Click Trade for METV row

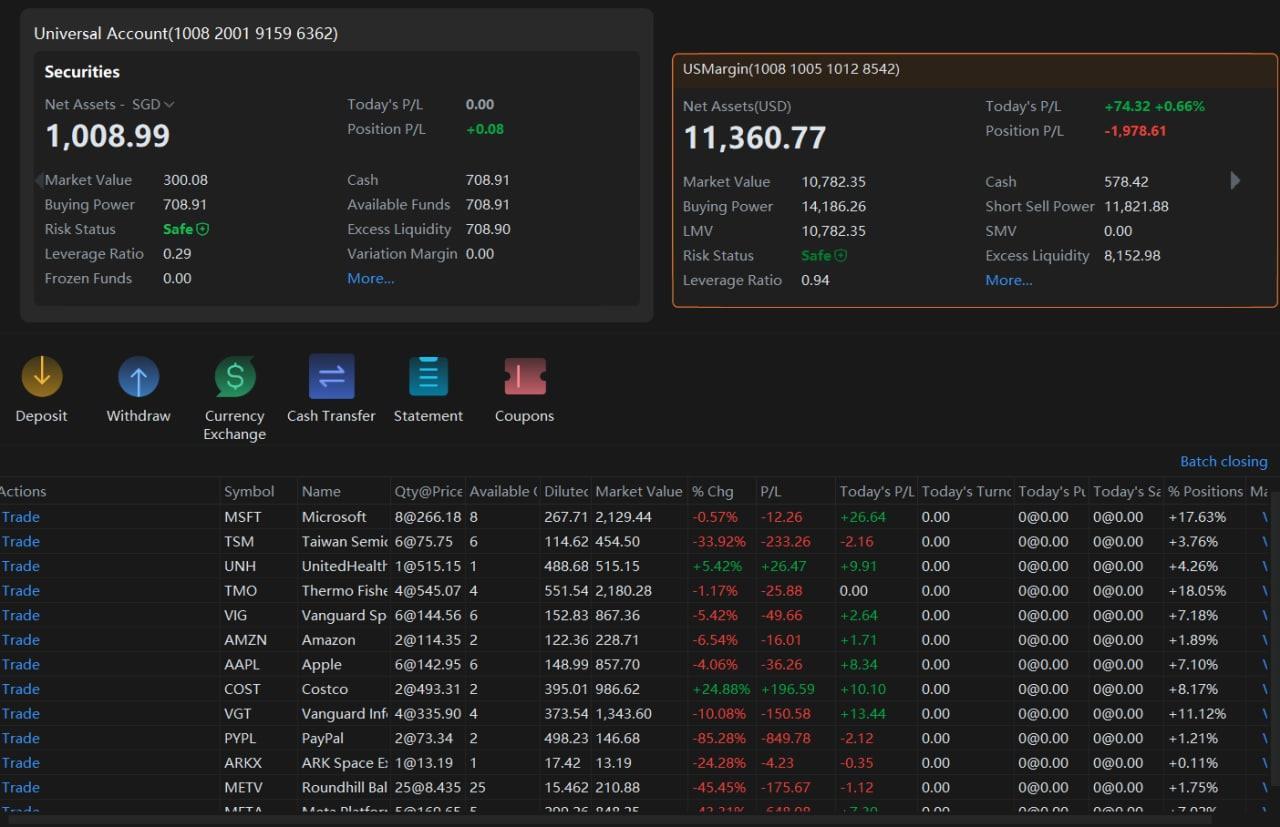21,787
